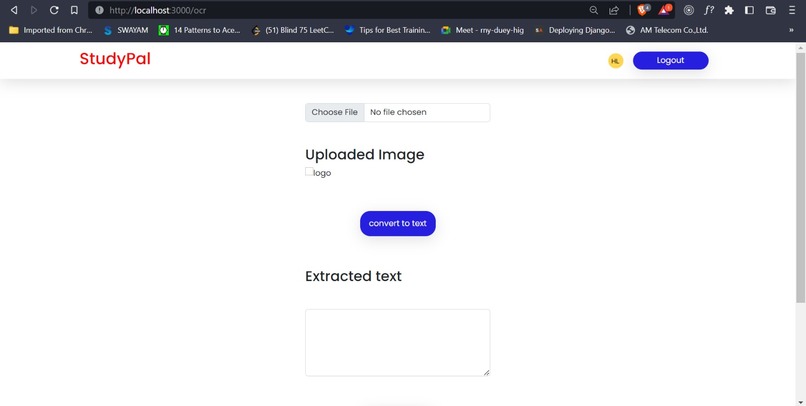Screen dimensions: 806x406
Task: Click the Logout button
Action: coord(670,60)
